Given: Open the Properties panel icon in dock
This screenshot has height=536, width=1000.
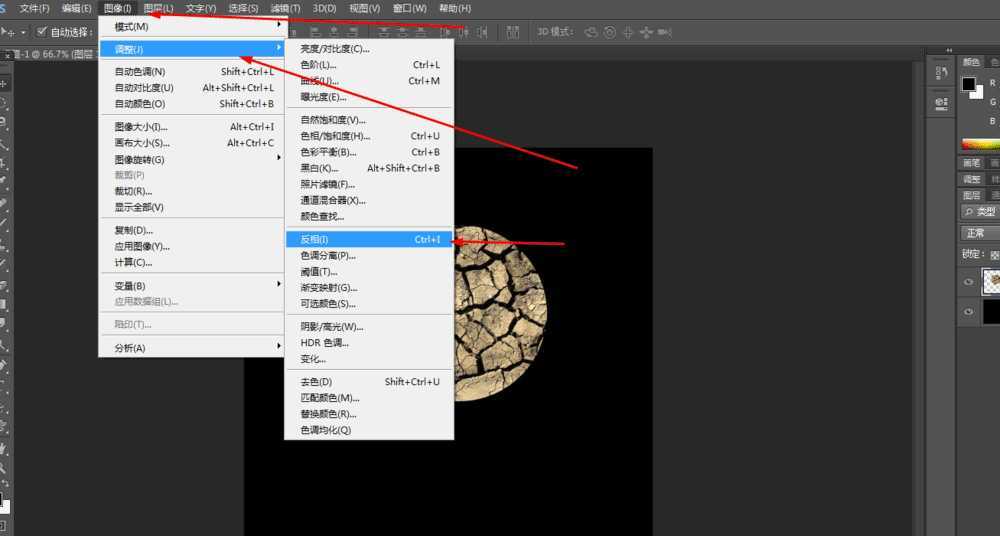Looking at the screenshot, I should click(x=940, y=103).
